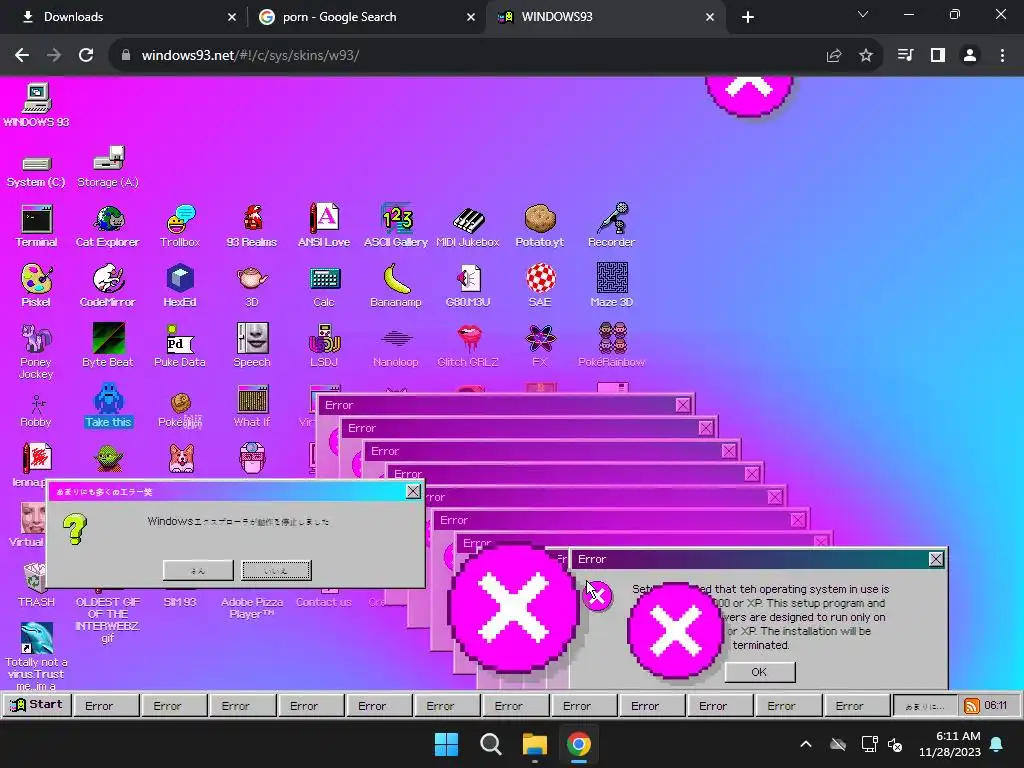Image resolution: width=1024 pixels, height=768 pixels.
Task: Open the Bananamp banana icon
Action: [x=396, y=286]
